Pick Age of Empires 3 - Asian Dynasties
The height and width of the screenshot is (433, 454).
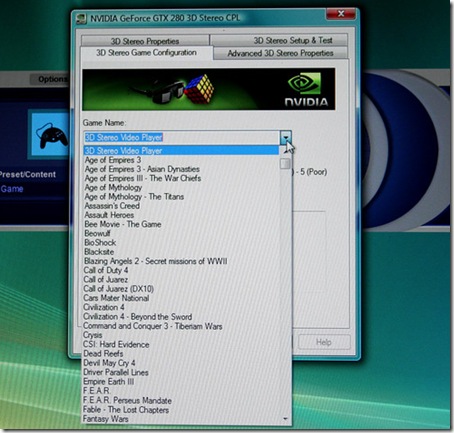click(x=181, y=169)
